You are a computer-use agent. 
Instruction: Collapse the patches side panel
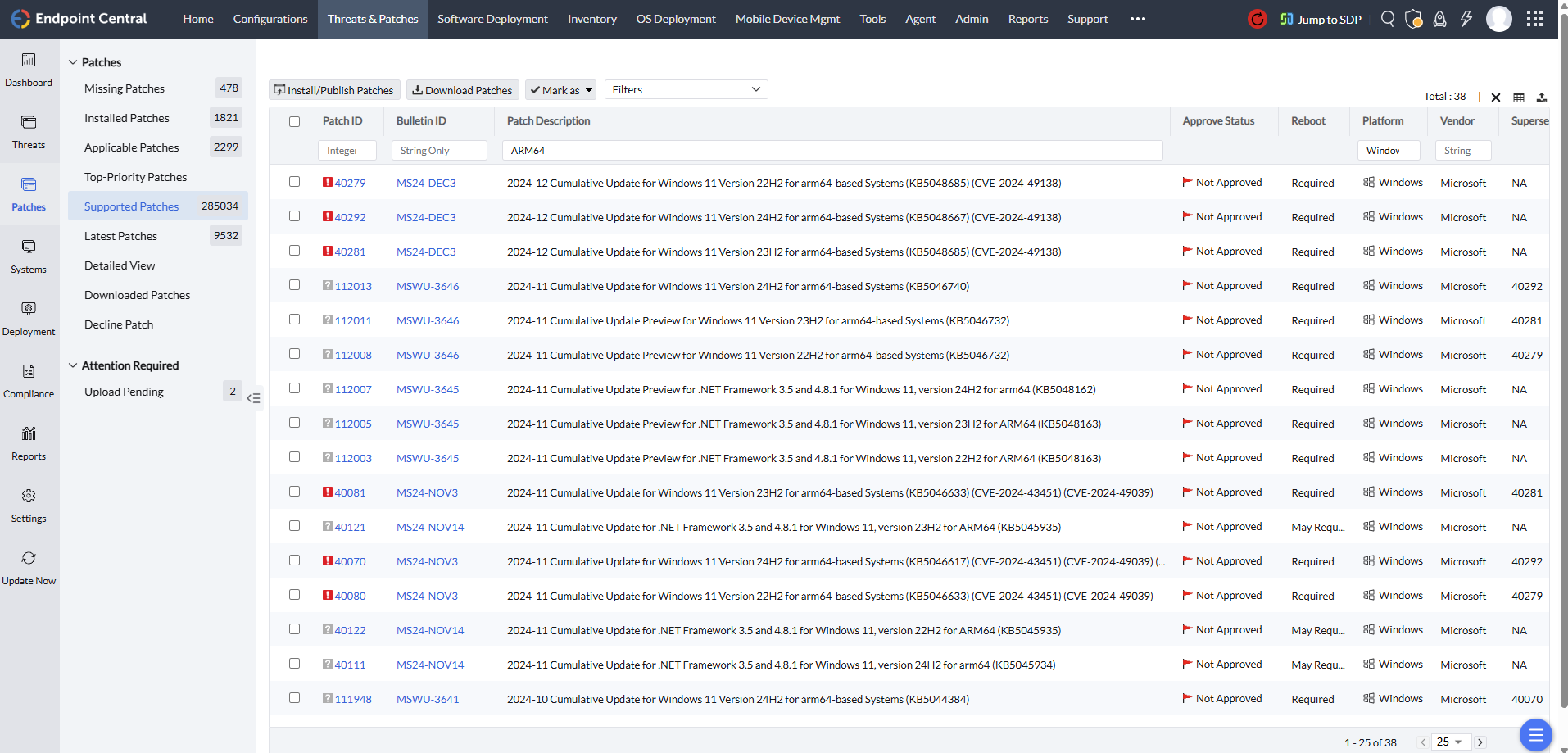tap(254, 398)
